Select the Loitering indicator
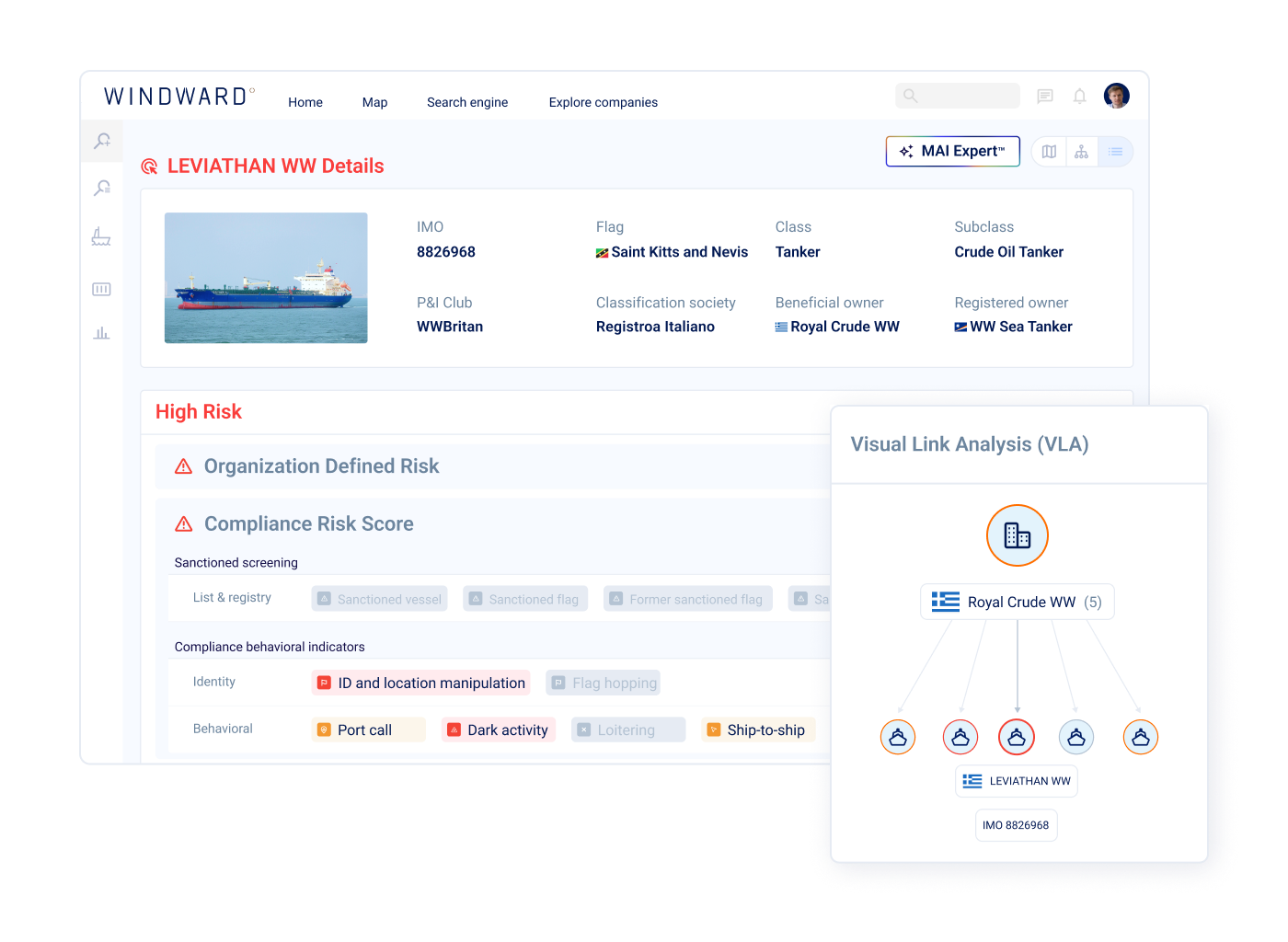1288x942 pixels. (x=628, y=729)
